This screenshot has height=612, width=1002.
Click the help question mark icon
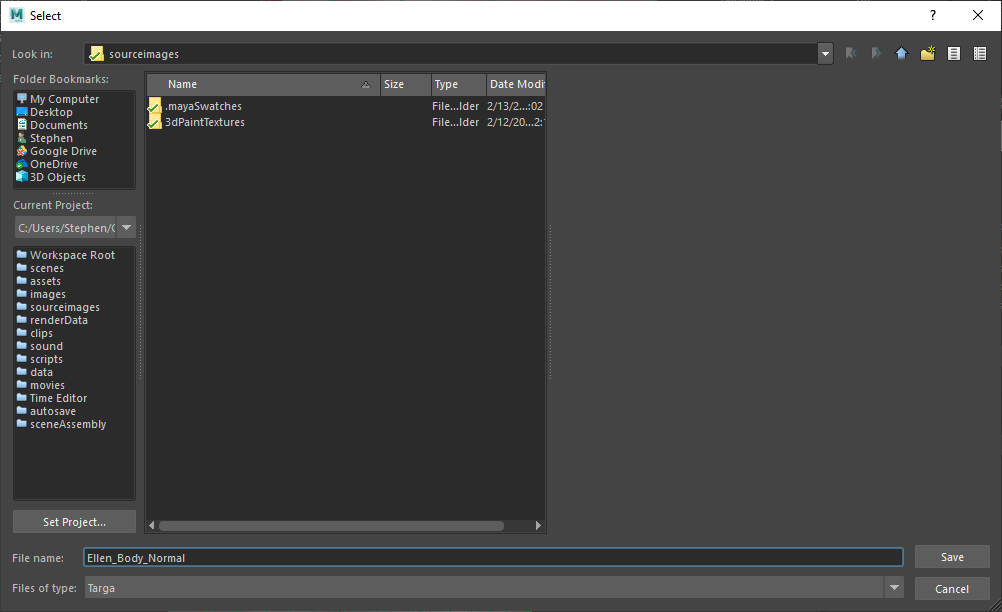932,15
